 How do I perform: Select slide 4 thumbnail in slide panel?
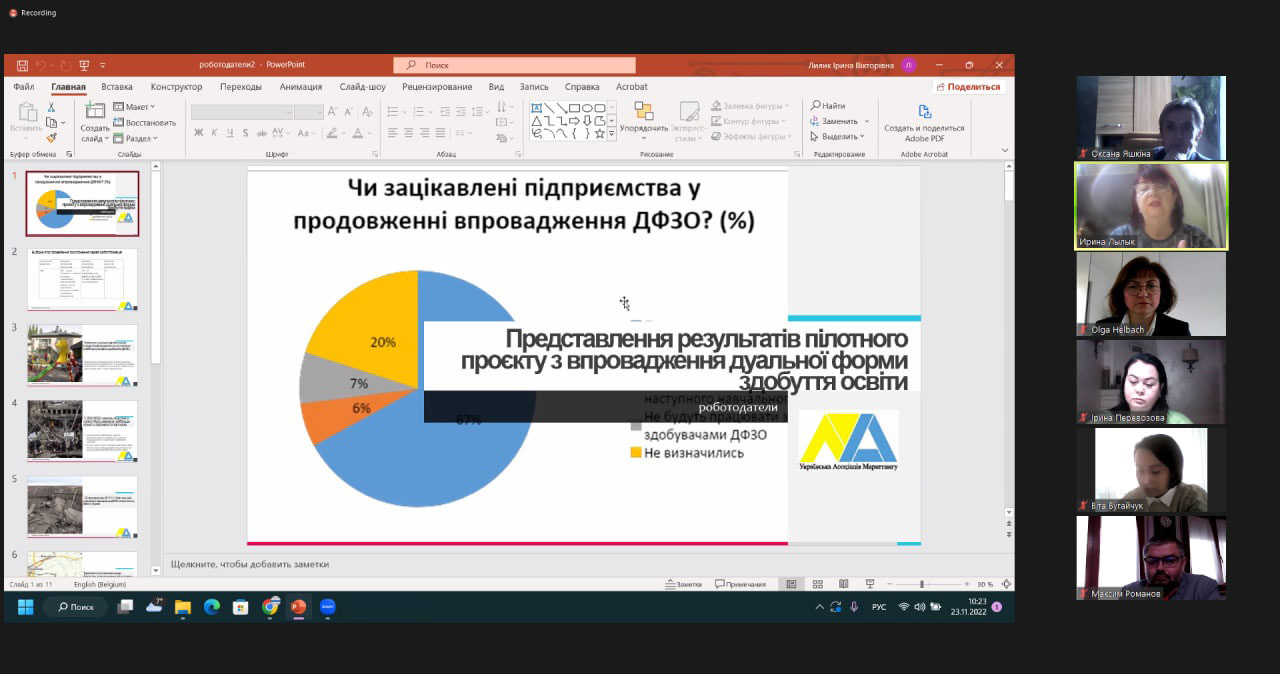[82, 431]
